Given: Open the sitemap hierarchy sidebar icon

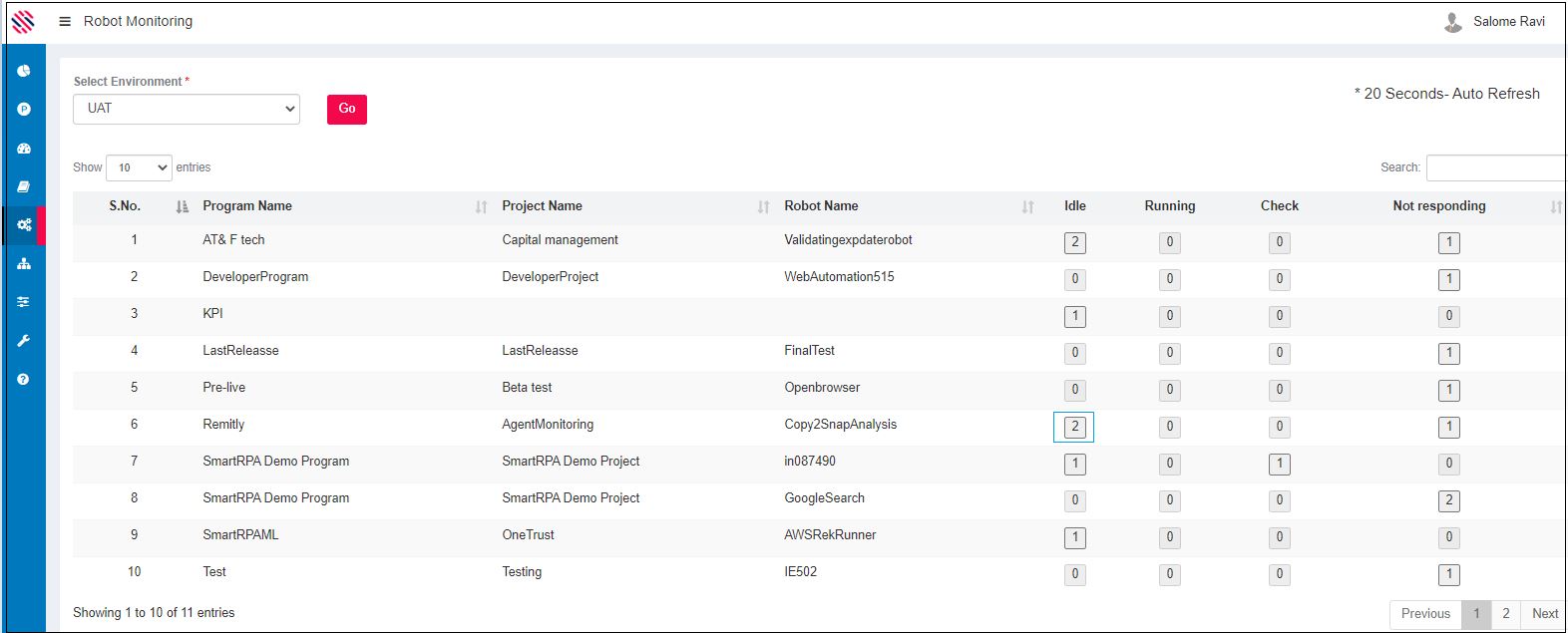Looking at the screenshot, I should [x=24, y=264].
